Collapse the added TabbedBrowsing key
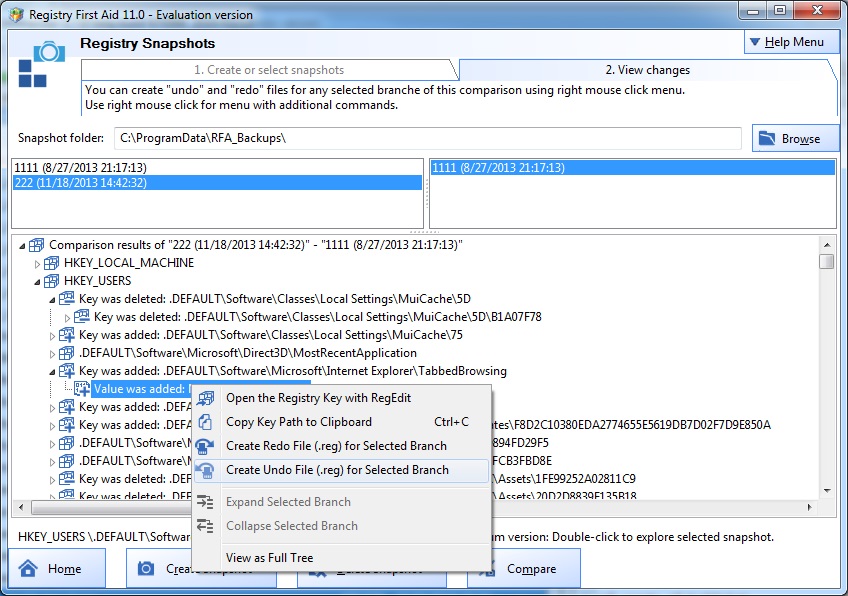 tap(52, 372)
